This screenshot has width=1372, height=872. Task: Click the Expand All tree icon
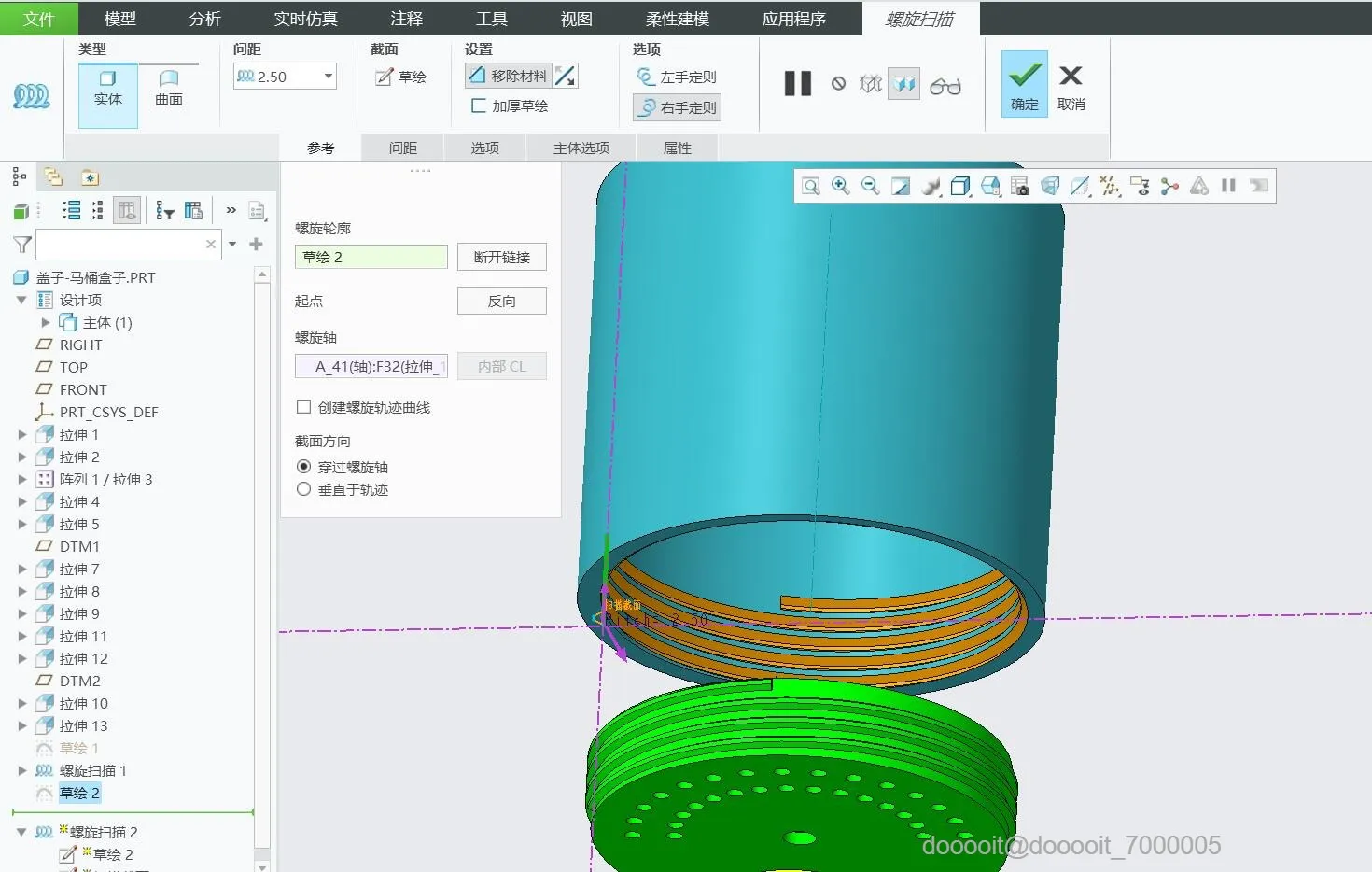(x=71, y=211)
